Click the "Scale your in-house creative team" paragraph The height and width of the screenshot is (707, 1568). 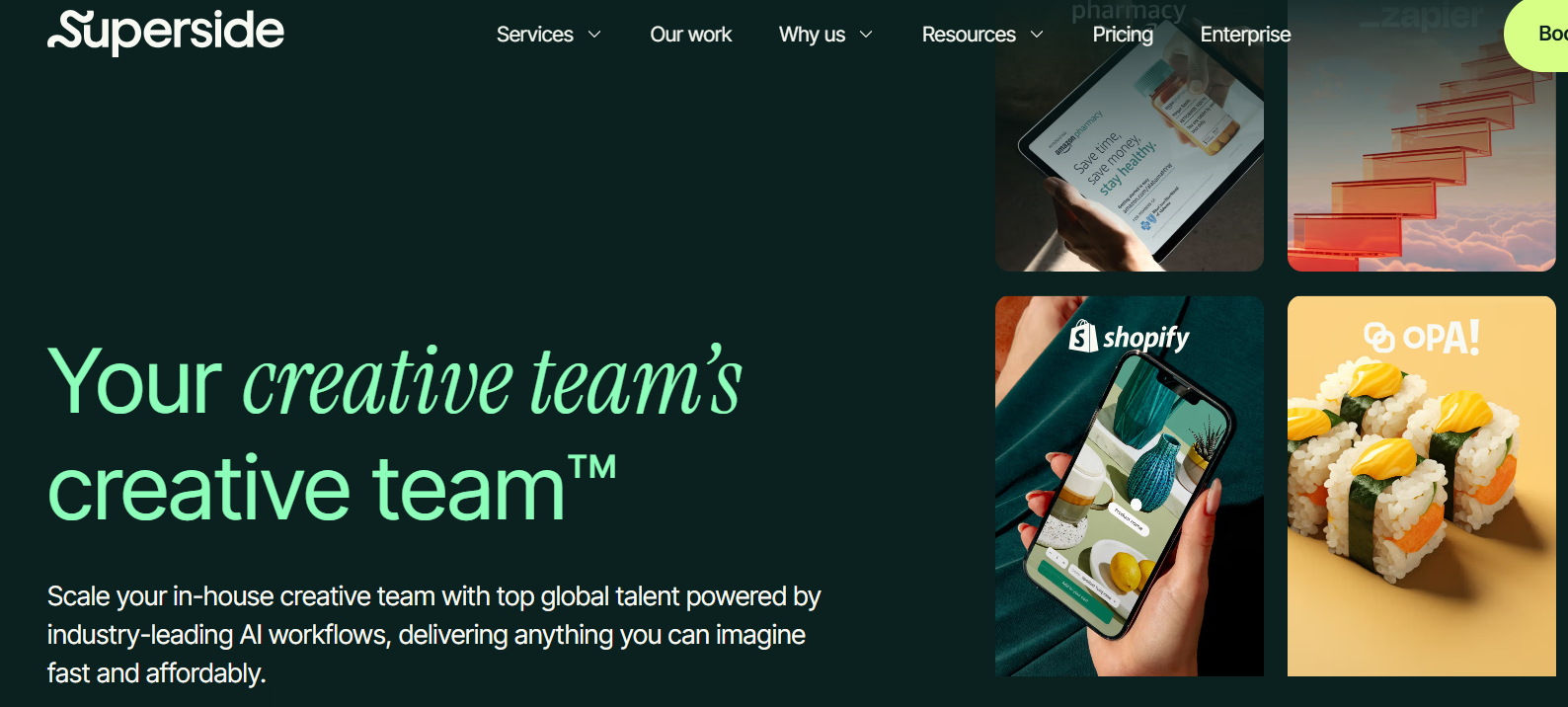click(x=434, y=634)
